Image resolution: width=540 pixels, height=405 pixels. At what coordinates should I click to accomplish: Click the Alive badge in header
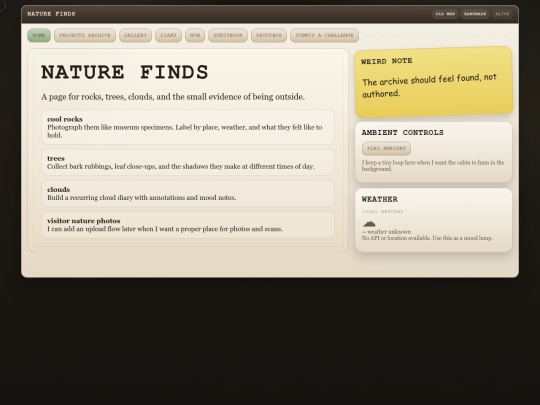tap(502, 14)
